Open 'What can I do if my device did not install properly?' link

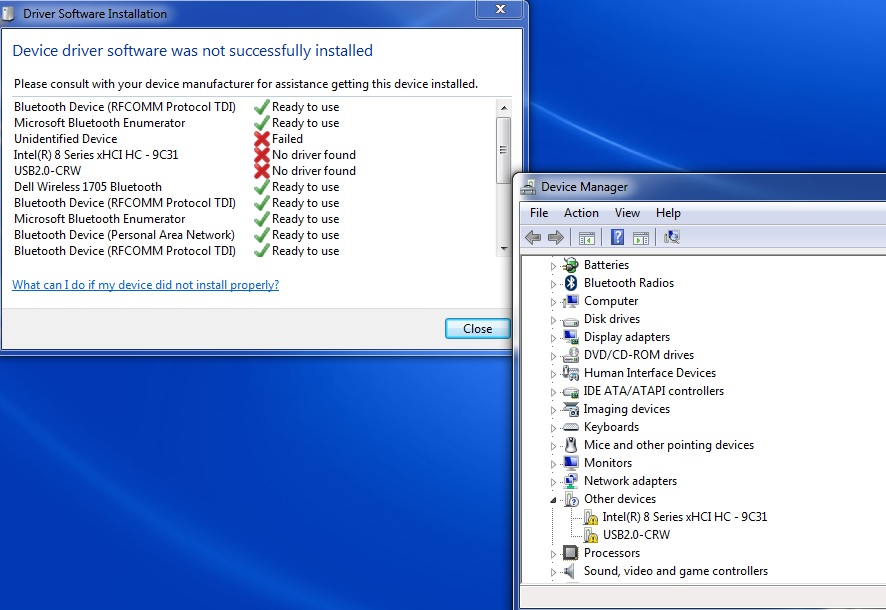(x=146, y=285)
